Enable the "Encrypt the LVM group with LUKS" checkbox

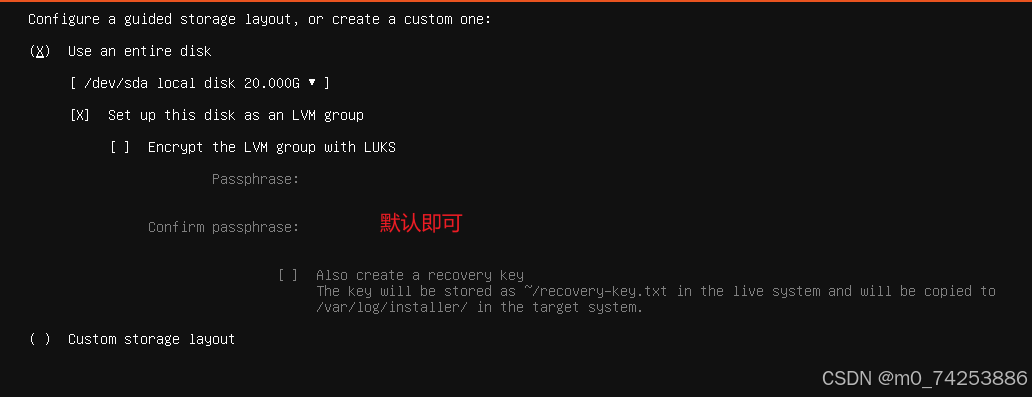pyautogui.click(x=120, y=147)
